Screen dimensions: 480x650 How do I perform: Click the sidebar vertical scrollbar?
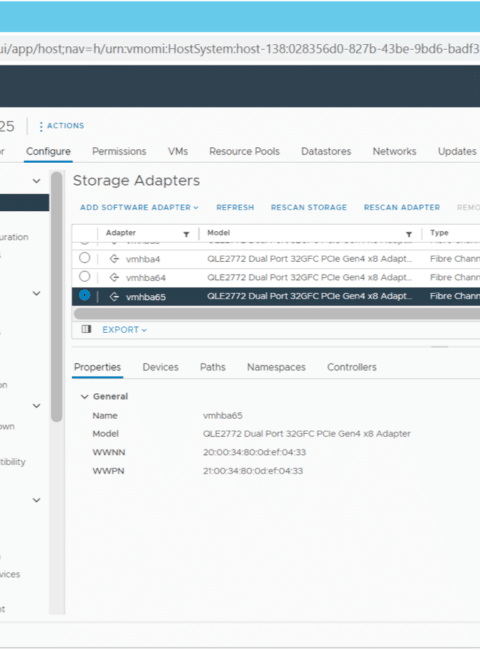click(x=57, y=296)
